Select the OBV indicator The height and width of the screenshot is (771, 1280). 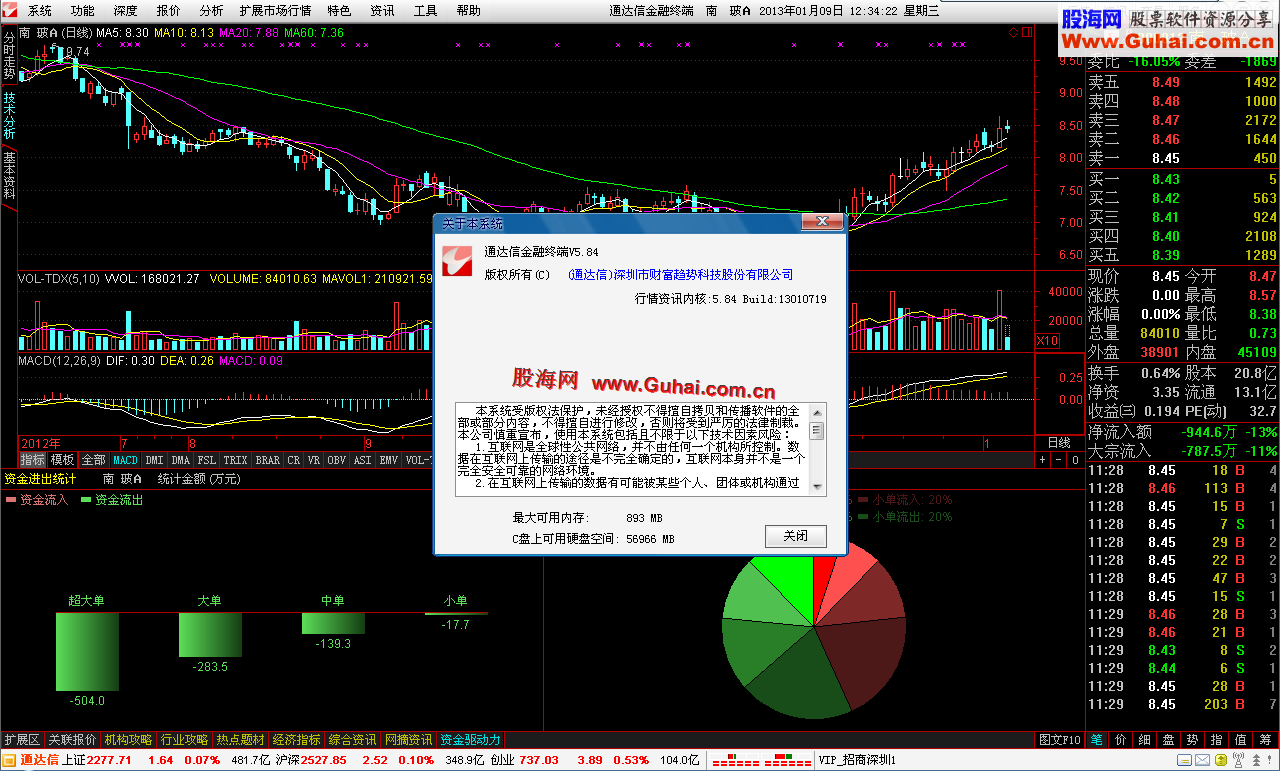pos(337,460)
